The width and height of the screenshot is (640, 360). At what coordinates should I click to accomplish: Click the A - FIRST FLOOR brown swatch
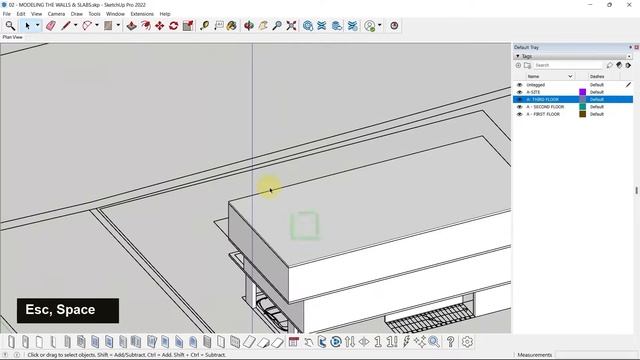(x=582, y=114)
